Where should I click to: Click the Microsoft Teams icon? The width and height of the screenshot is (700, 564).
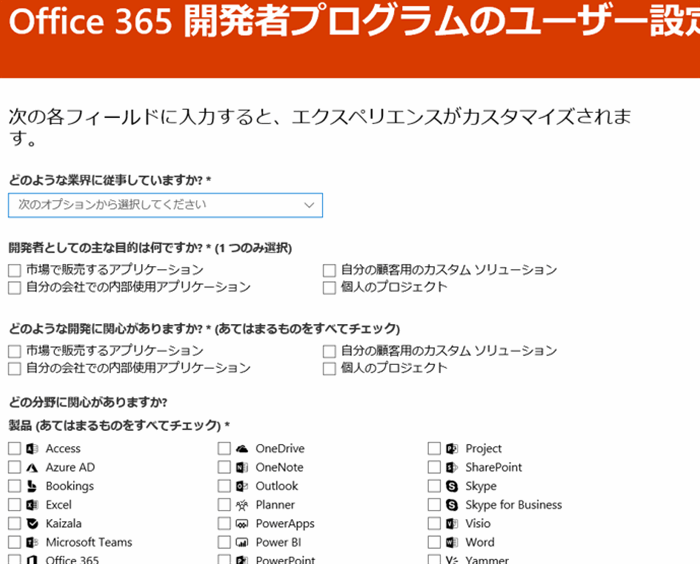point(32,542)
